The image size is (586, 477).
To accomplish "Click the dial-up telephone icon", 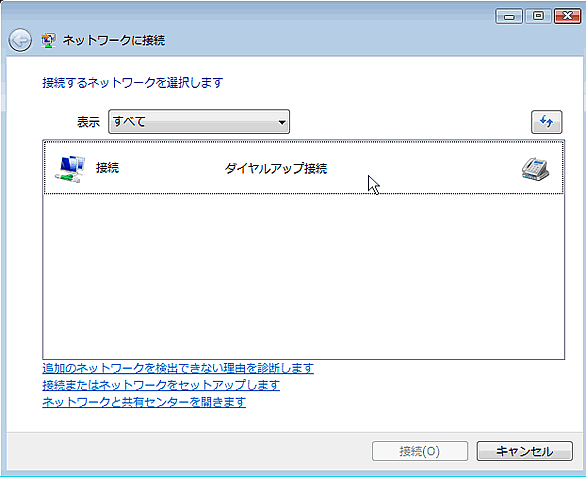I will point(535,169).
